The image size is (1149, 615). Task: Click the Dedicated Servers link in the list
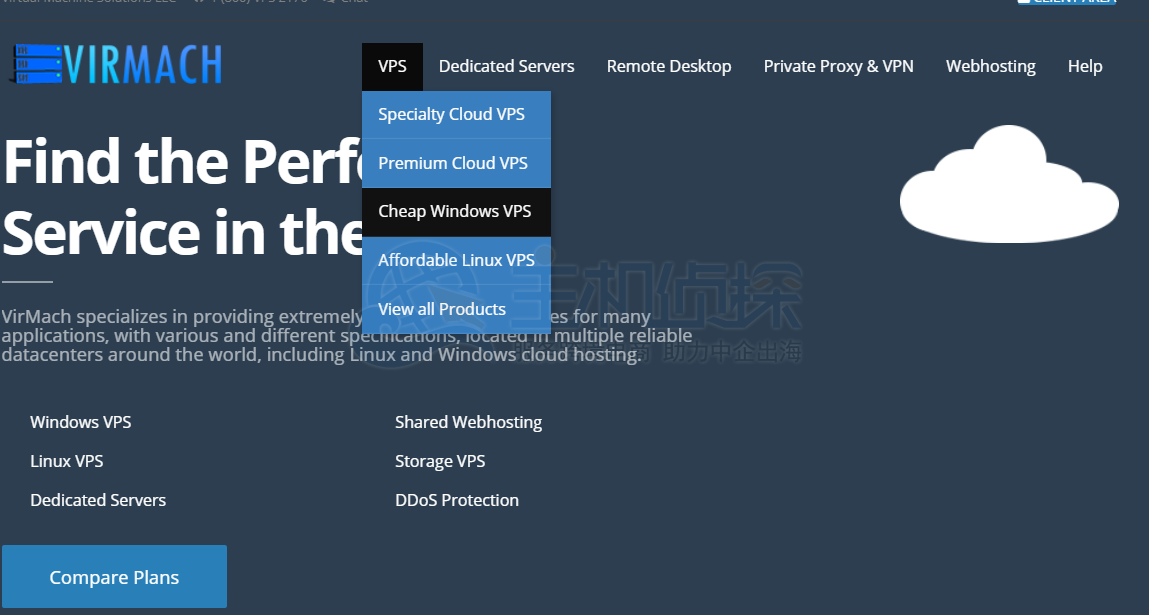click(98, 500)
